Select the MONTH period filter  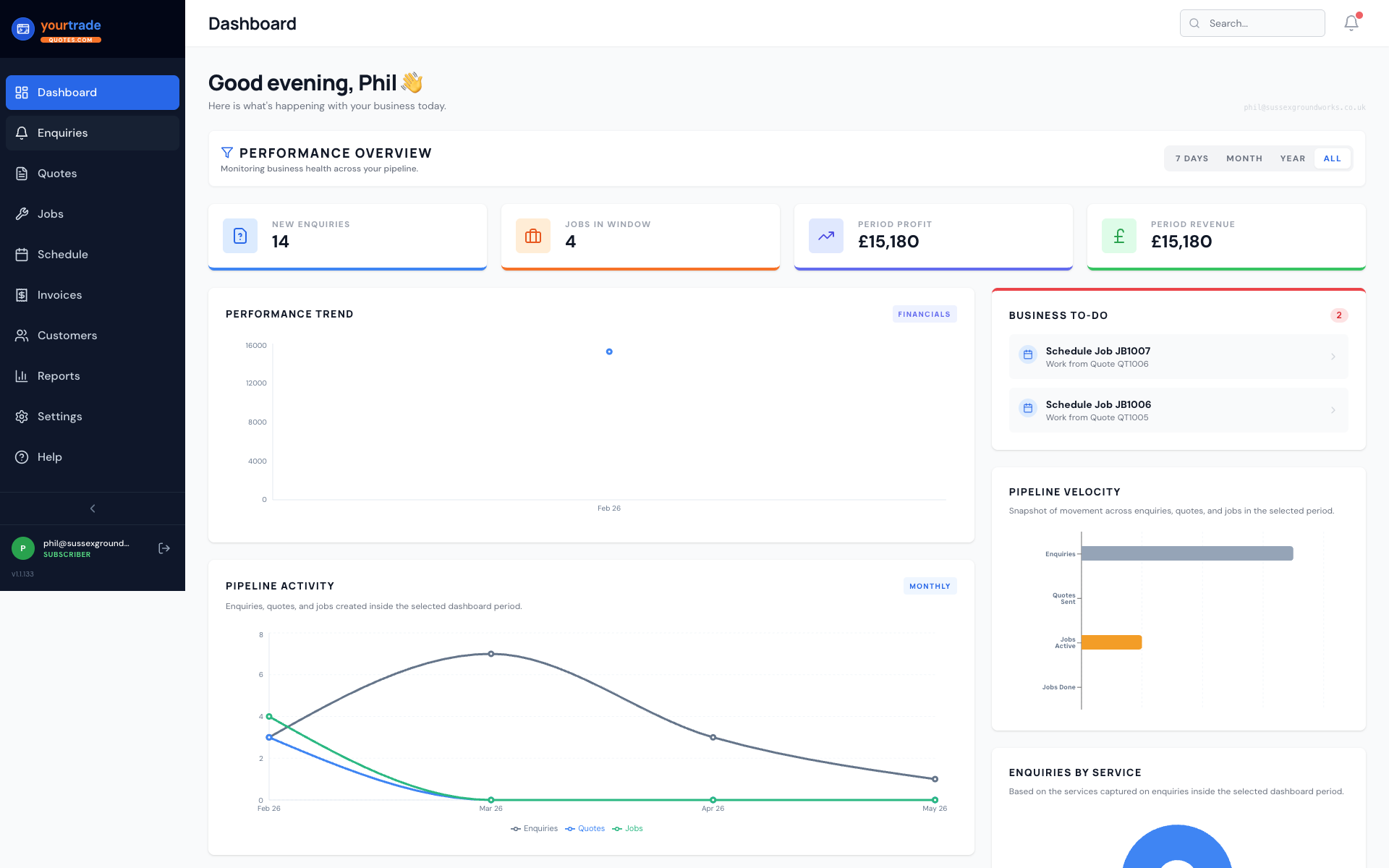coord(1244,158)
